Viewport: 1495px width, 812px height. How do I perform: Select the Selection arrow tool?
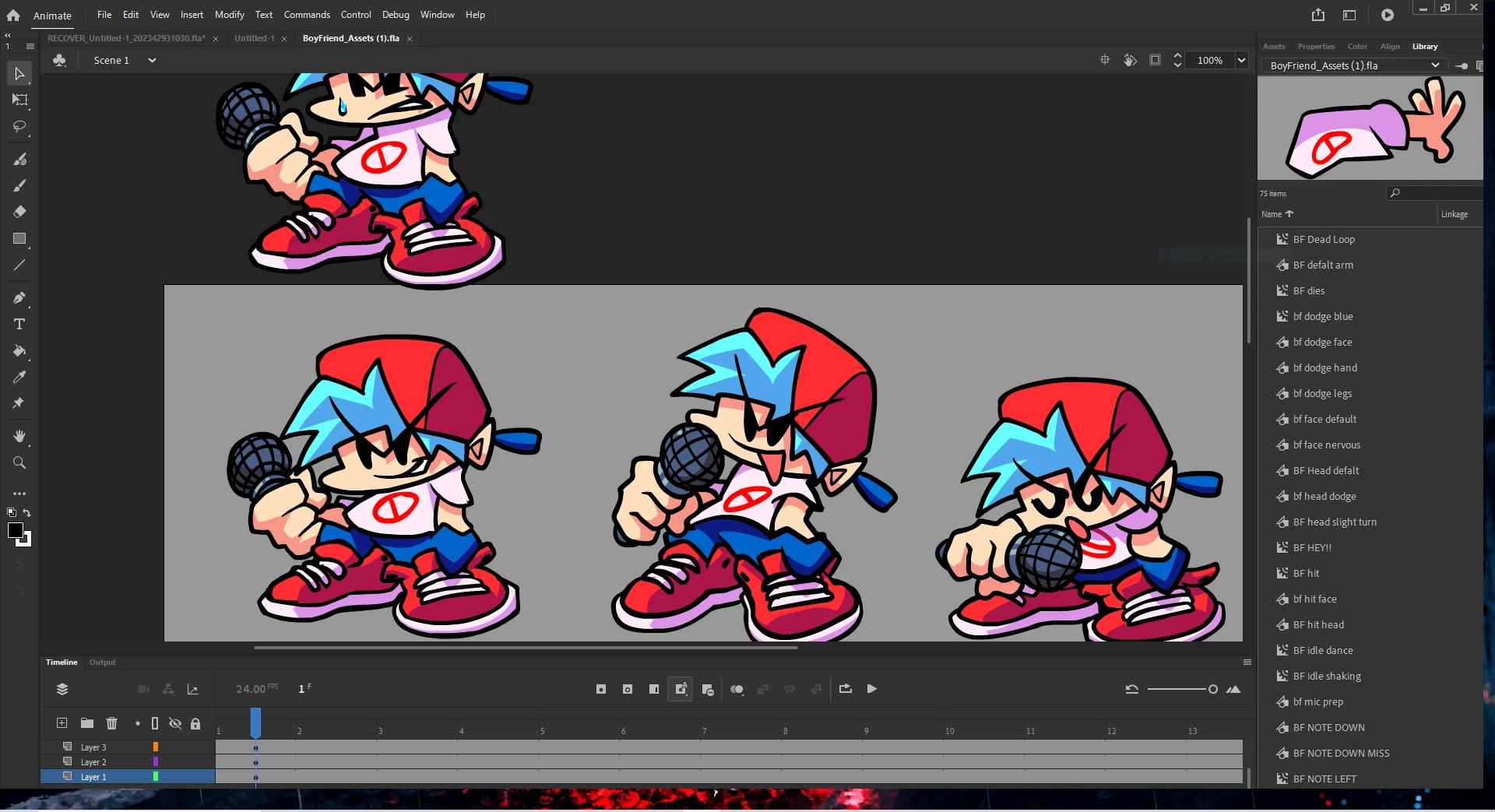[19, 73]
